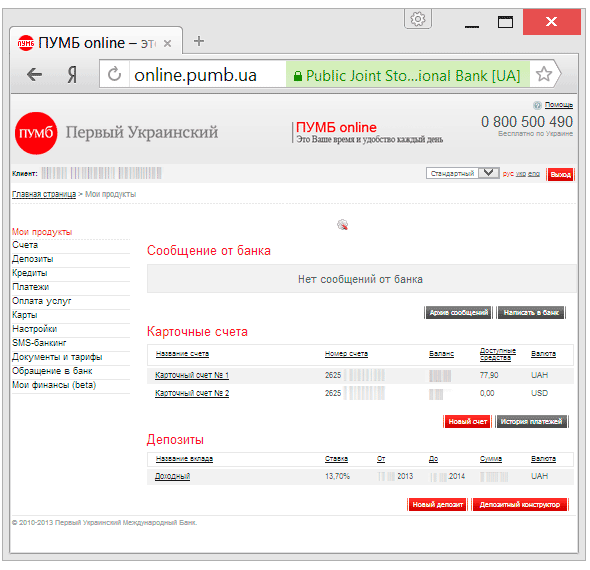Open Мои финансы (beta) in sidebar
Image resolution: width=590 pixels, height=570 pixels.
click(x=54, y=385)
